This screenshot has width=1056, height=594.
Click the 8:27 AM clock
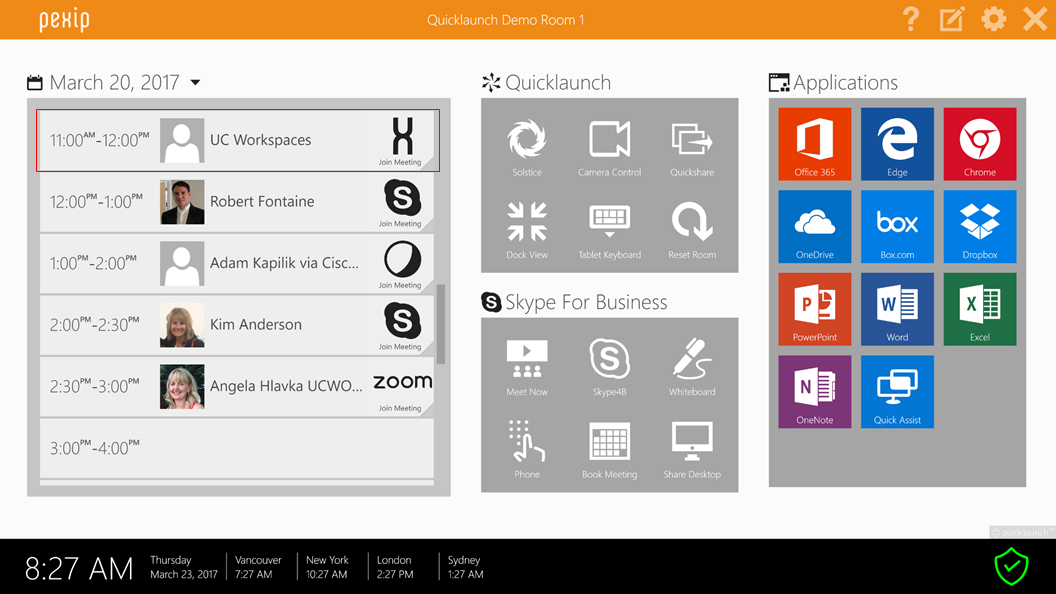pos(79,569)
